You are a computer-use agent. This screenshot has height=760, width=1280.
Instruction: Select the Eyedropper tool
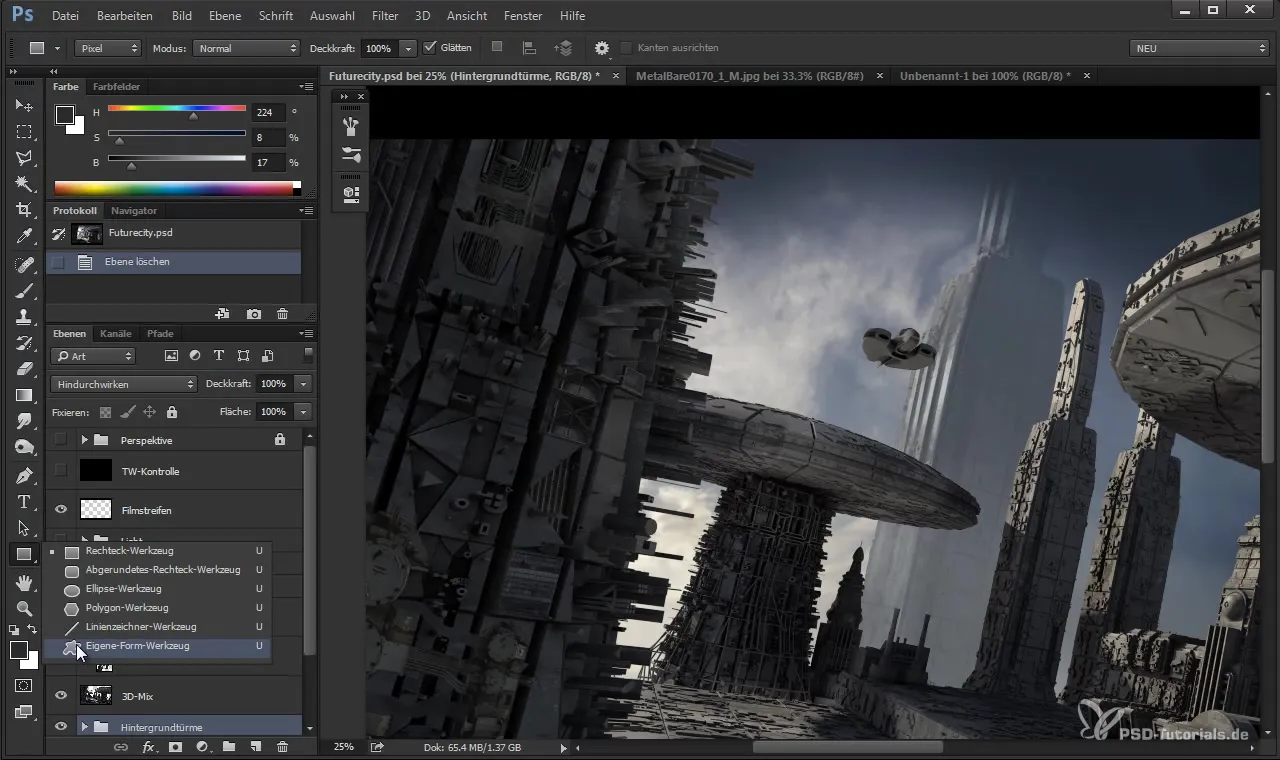(24, 237)
